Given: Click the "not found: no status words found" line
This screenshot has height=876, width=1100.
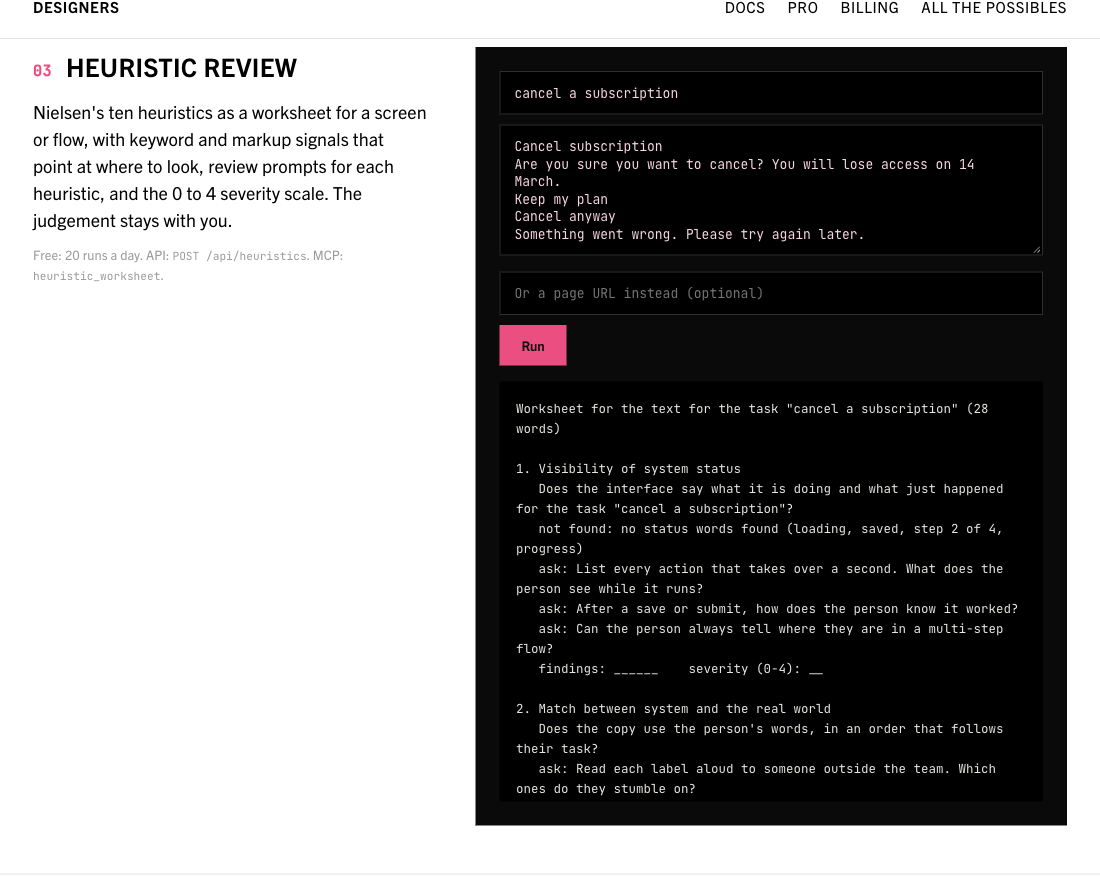Looking at the screenshot, I should (759, 539).
